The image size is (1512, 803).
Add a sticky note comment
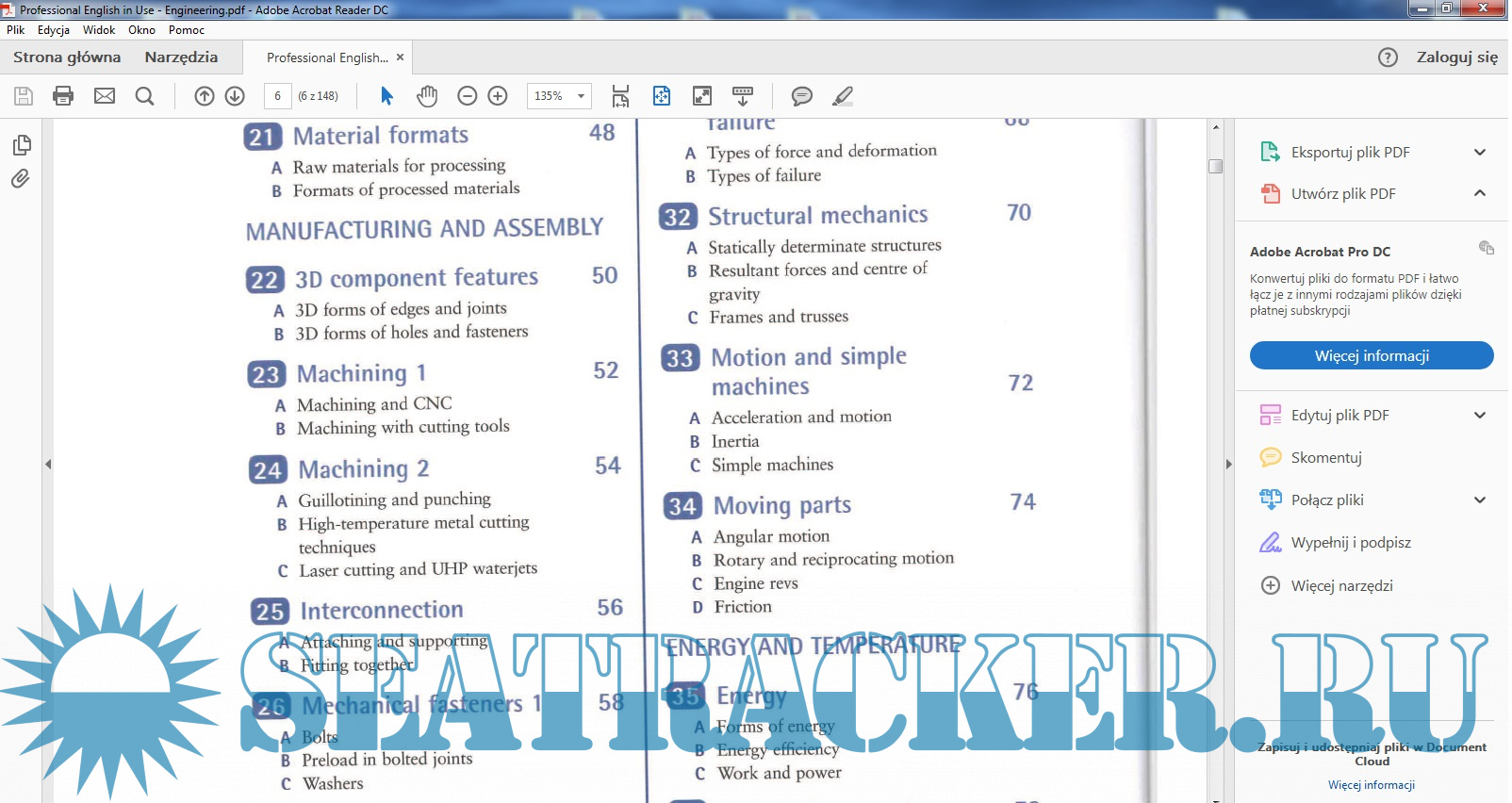tap(802, 96)
